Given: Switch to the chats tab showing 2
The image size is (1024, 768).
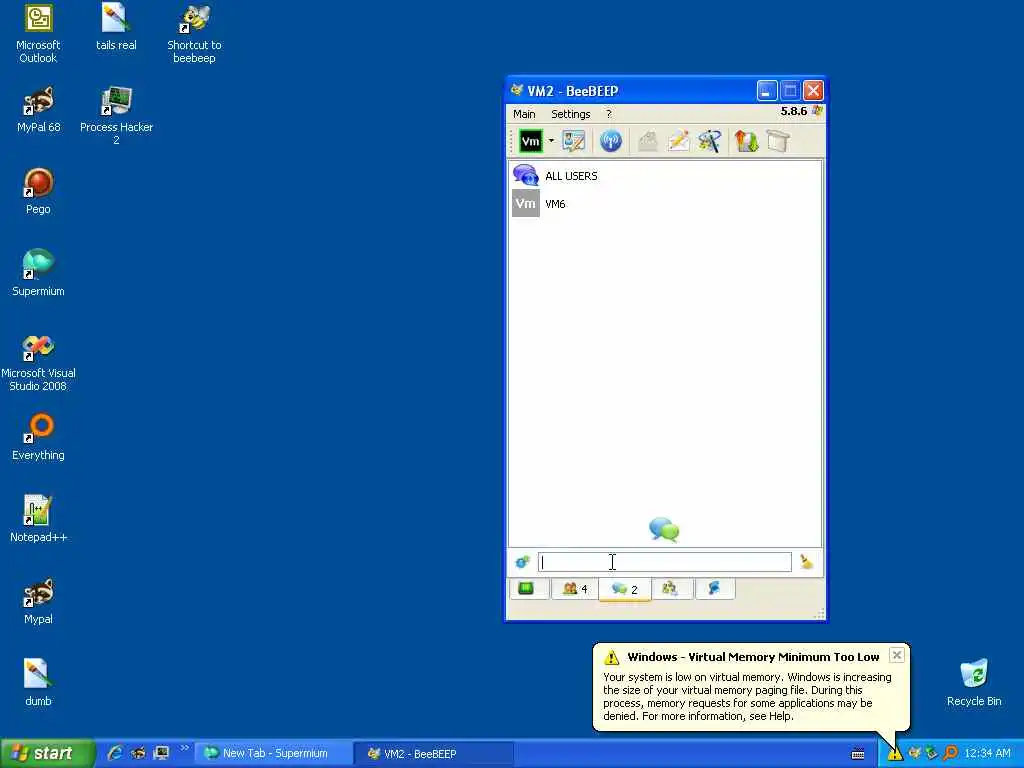Looking at the screenshot, I should 624,589.
